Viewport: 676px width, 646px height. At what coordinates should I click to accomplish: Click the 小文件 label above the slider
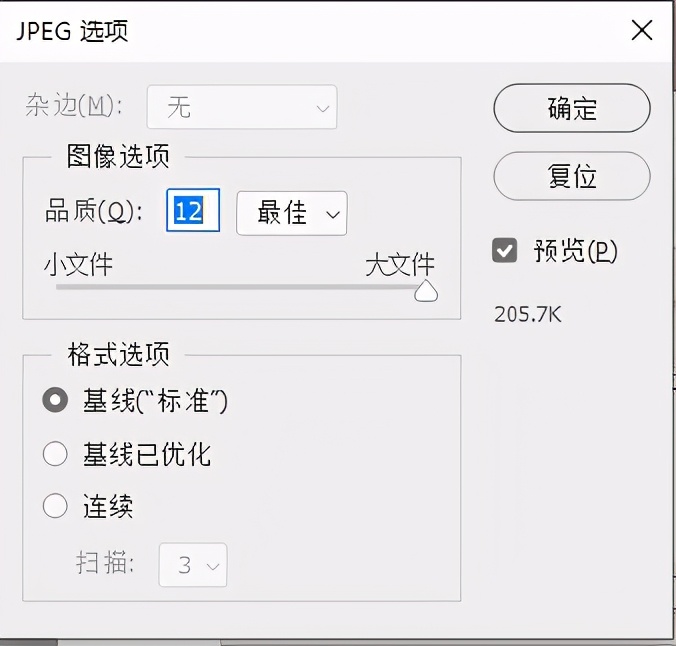(x=78, y=264)
